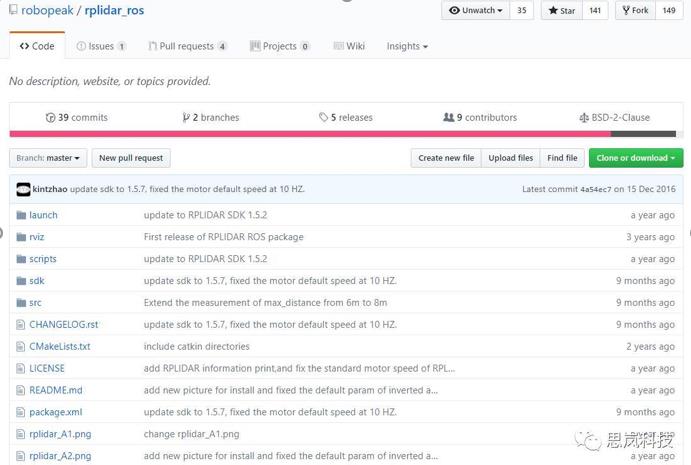View the 35 watchers count

[x=522, y=10]
